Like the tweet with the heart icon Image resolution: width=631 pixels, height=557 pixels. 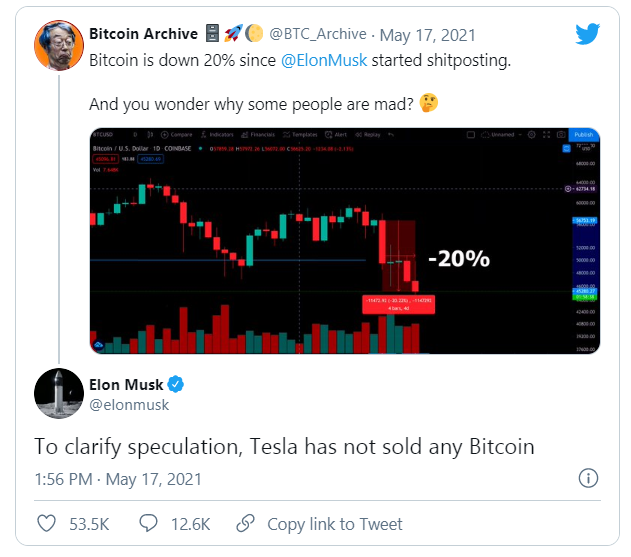[x=47, y=523]
